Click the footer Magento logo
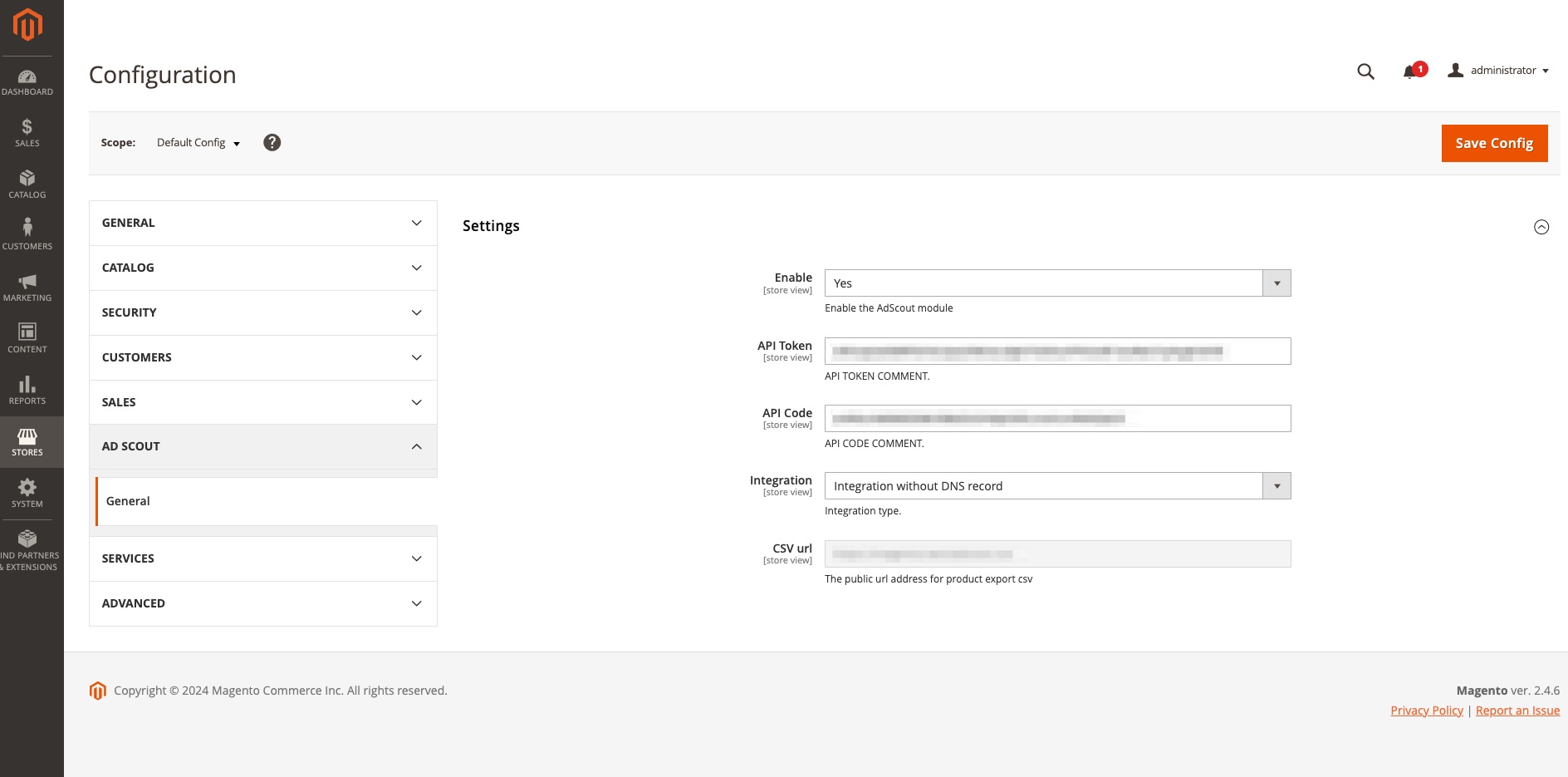 [98, 691]
